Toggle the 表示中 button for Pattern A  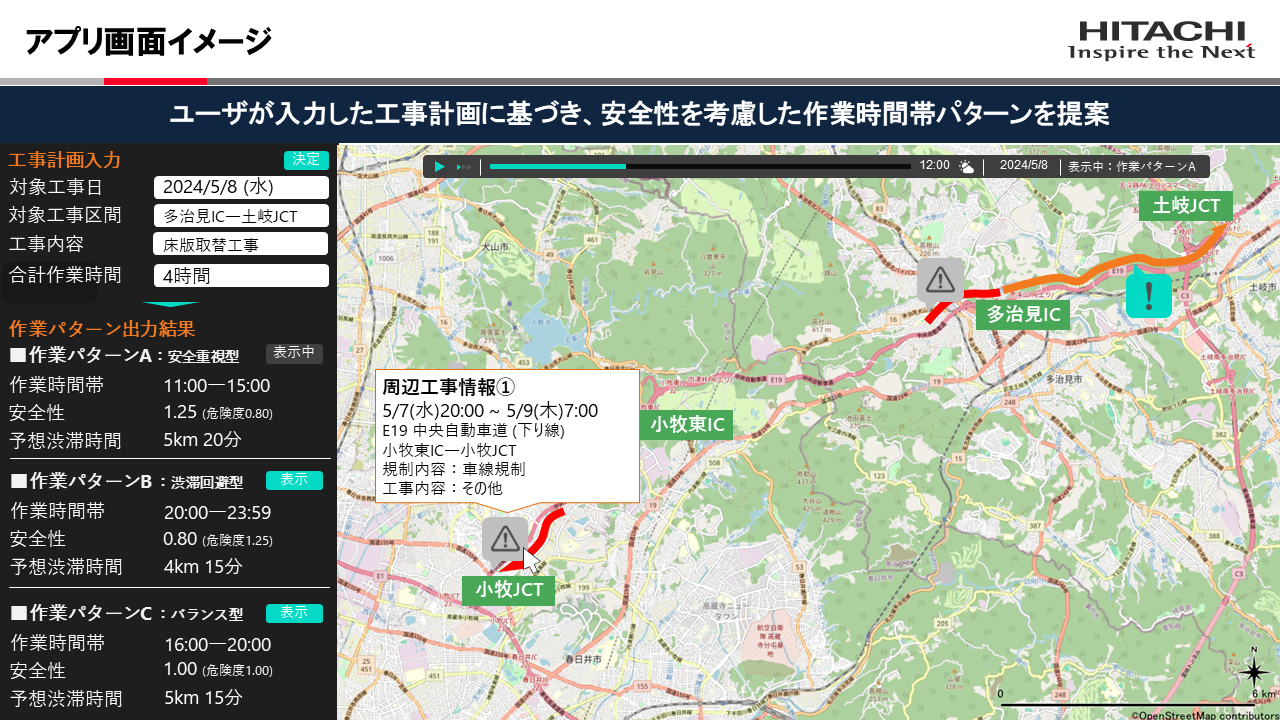click(294, 353)
